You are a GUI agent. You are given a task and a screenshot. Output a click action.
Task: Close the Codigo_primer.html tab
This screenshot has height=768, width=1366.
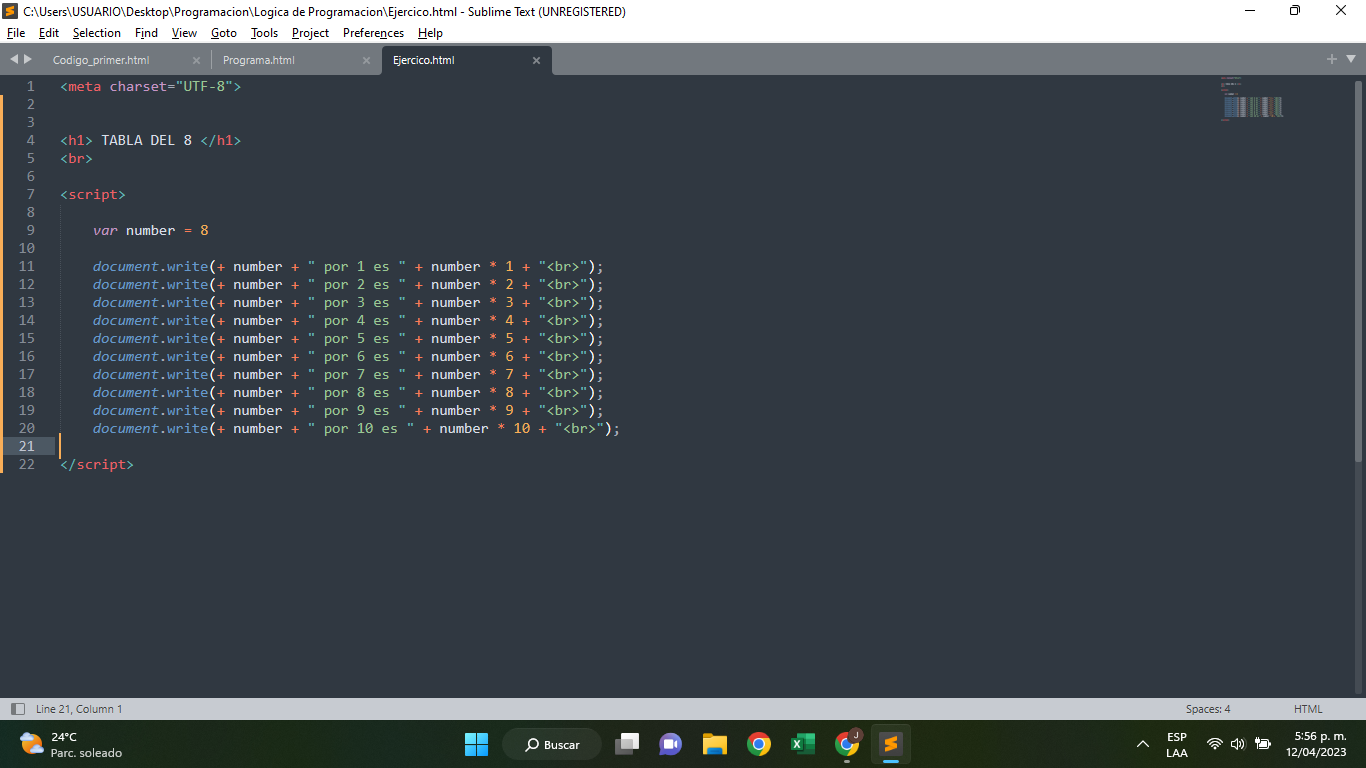[x=196, y=60]
